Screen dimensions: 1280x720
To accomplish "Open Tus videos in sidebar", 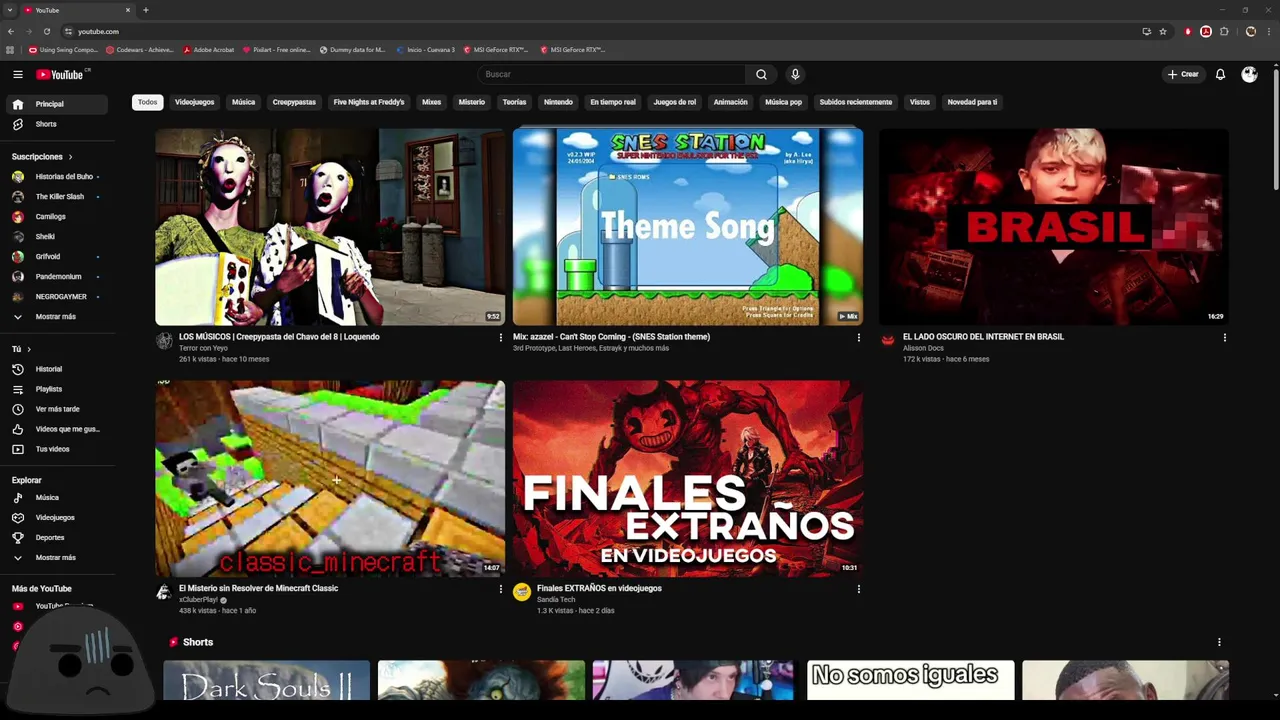I will pos(57,449).
